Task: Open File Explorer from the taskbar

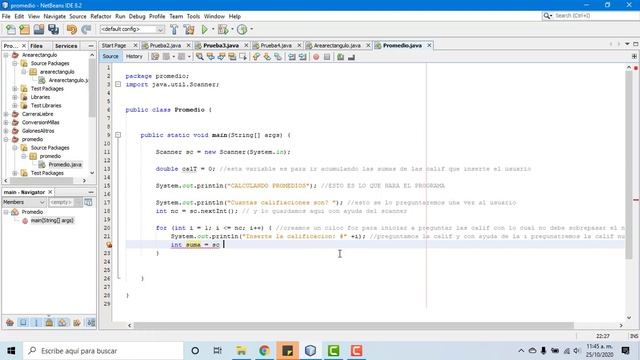Action: click(x=241, y=351)
